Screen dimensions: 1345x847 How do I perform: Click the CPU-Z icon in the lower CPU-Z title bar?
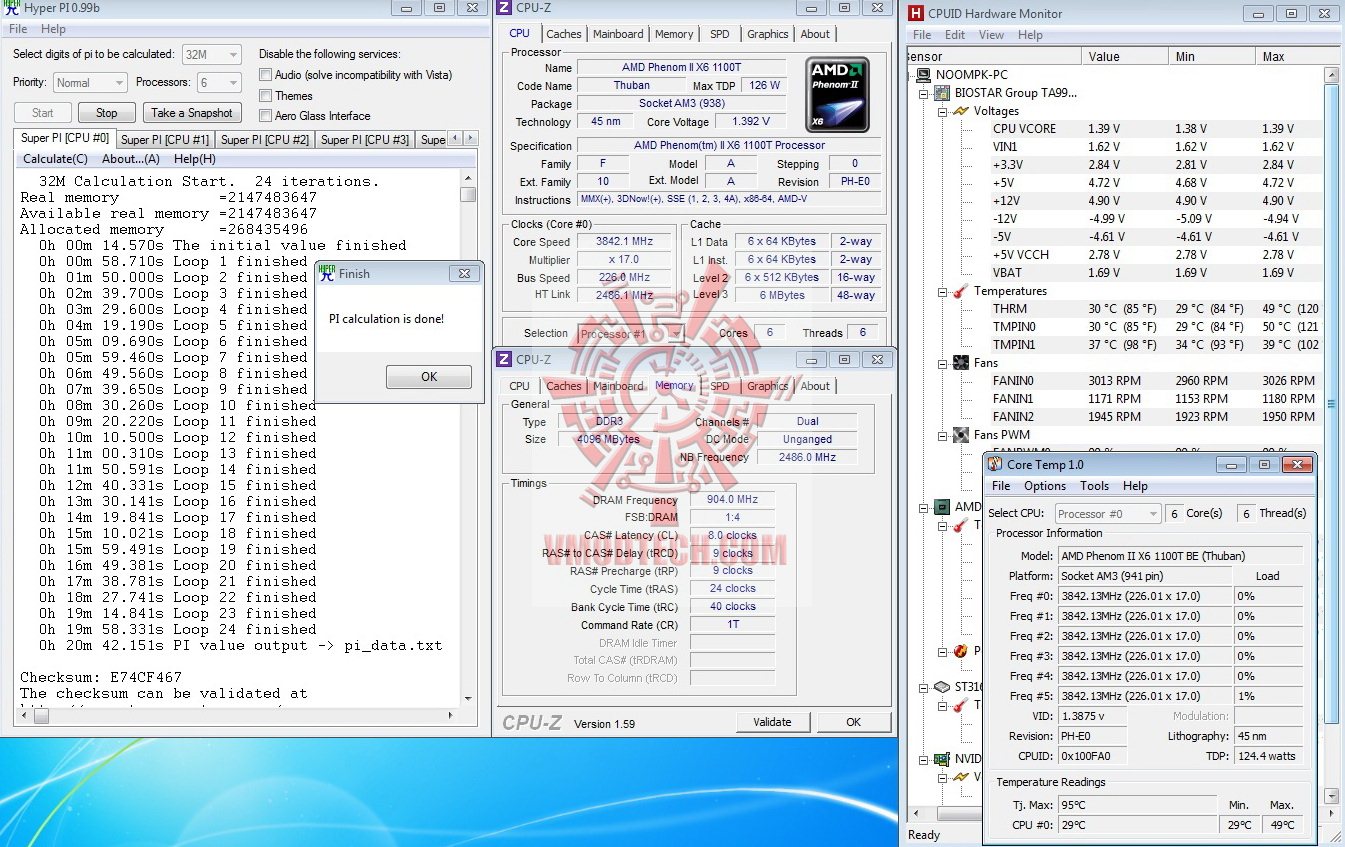pos(505,360)
